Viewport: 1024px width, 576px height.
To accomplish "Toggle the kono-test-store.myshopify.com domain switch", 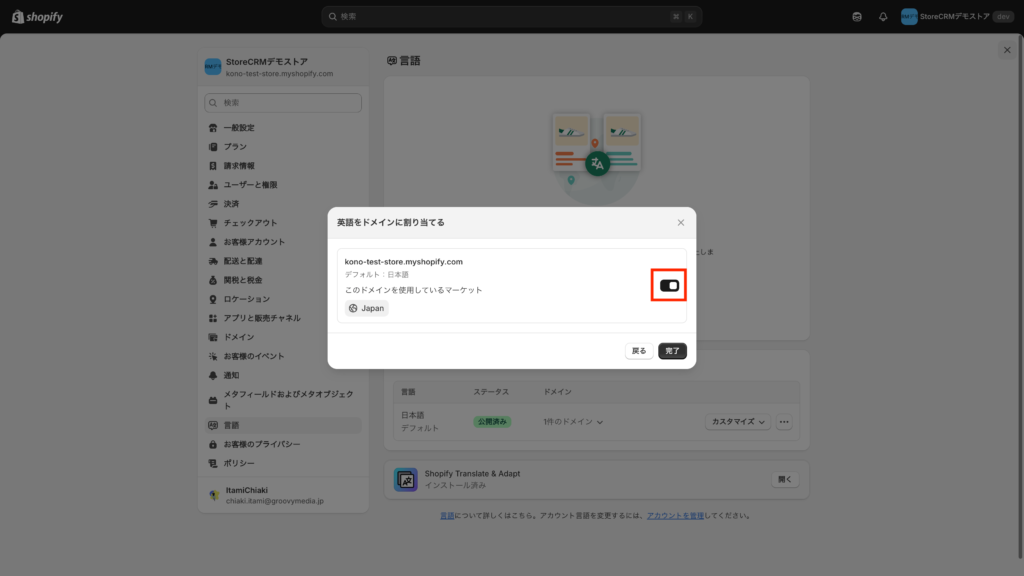I will pyautogui.click(x=669, y=286).
